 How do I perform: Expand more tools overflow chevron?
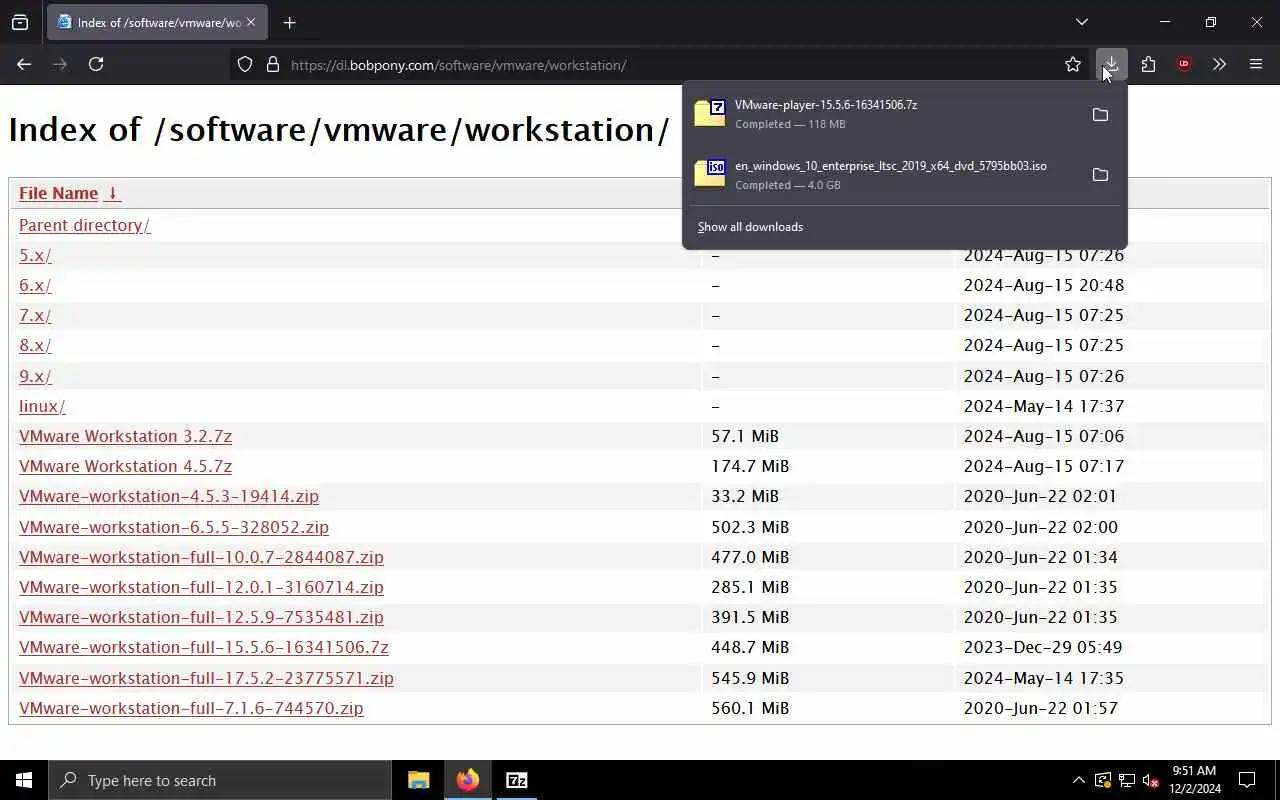pos(1219,64)
